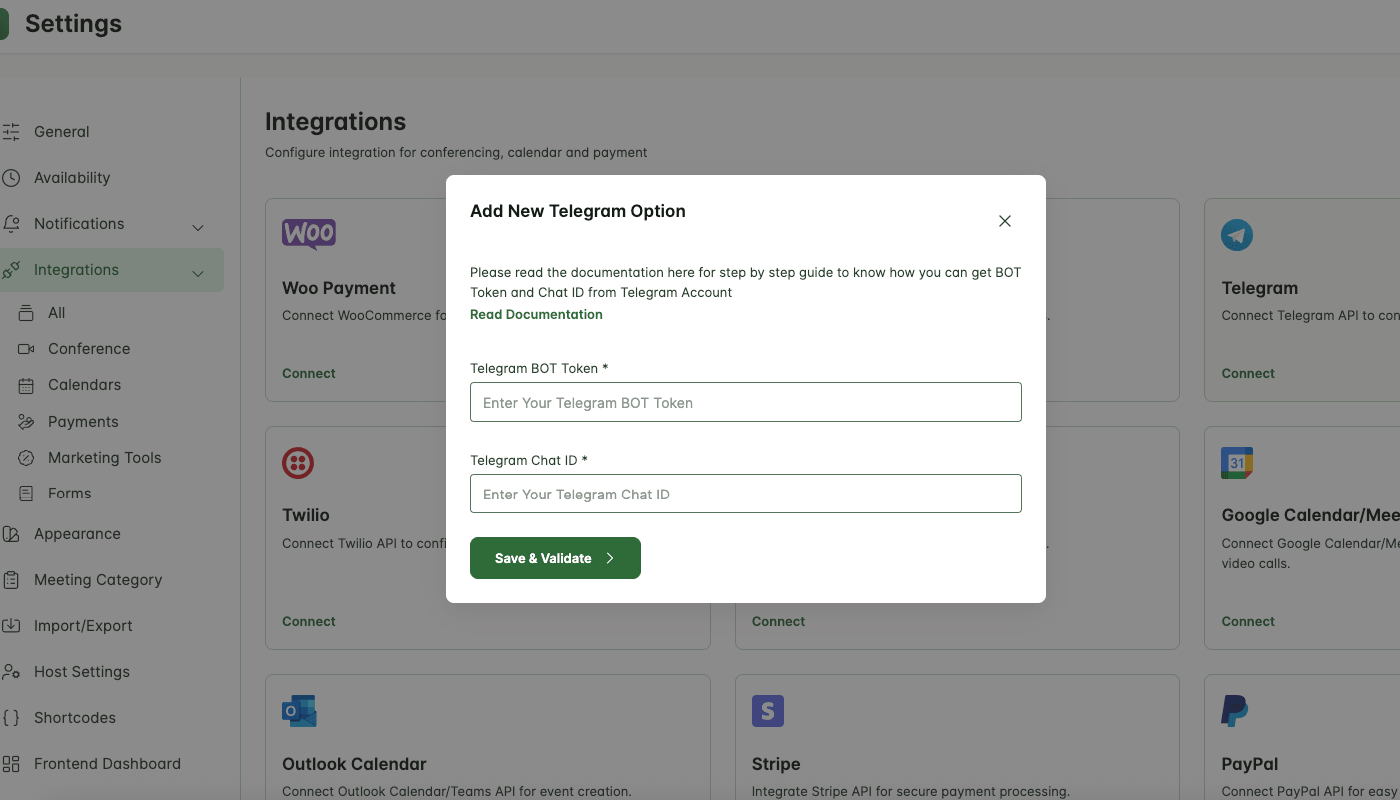Click the Google Calendar icon
This screenshot has height=800, width=1400.
pyautogui.click(x=1237, y=463)
